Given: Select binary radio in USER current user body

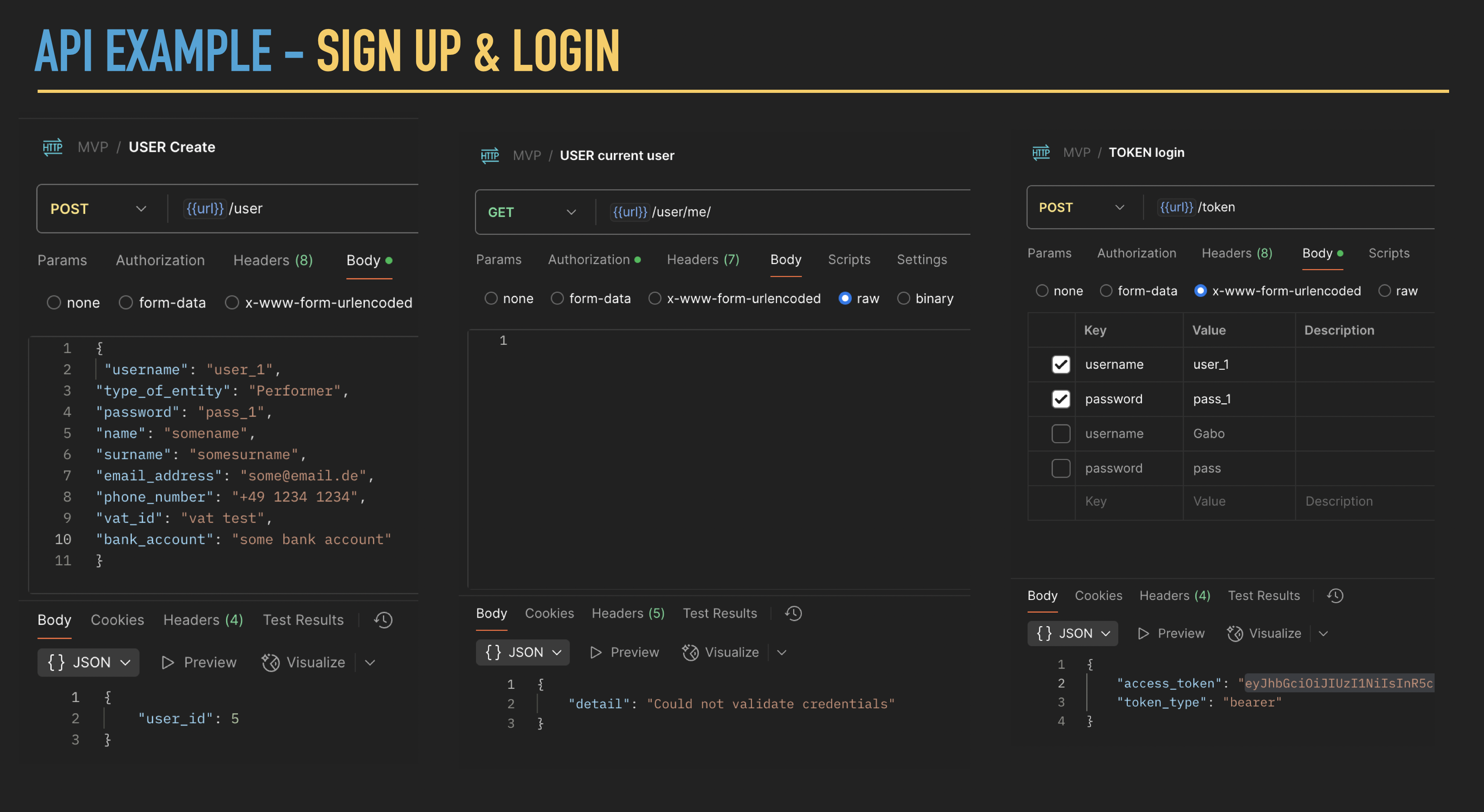Looking at the screenshot, I should click(903, 298).
